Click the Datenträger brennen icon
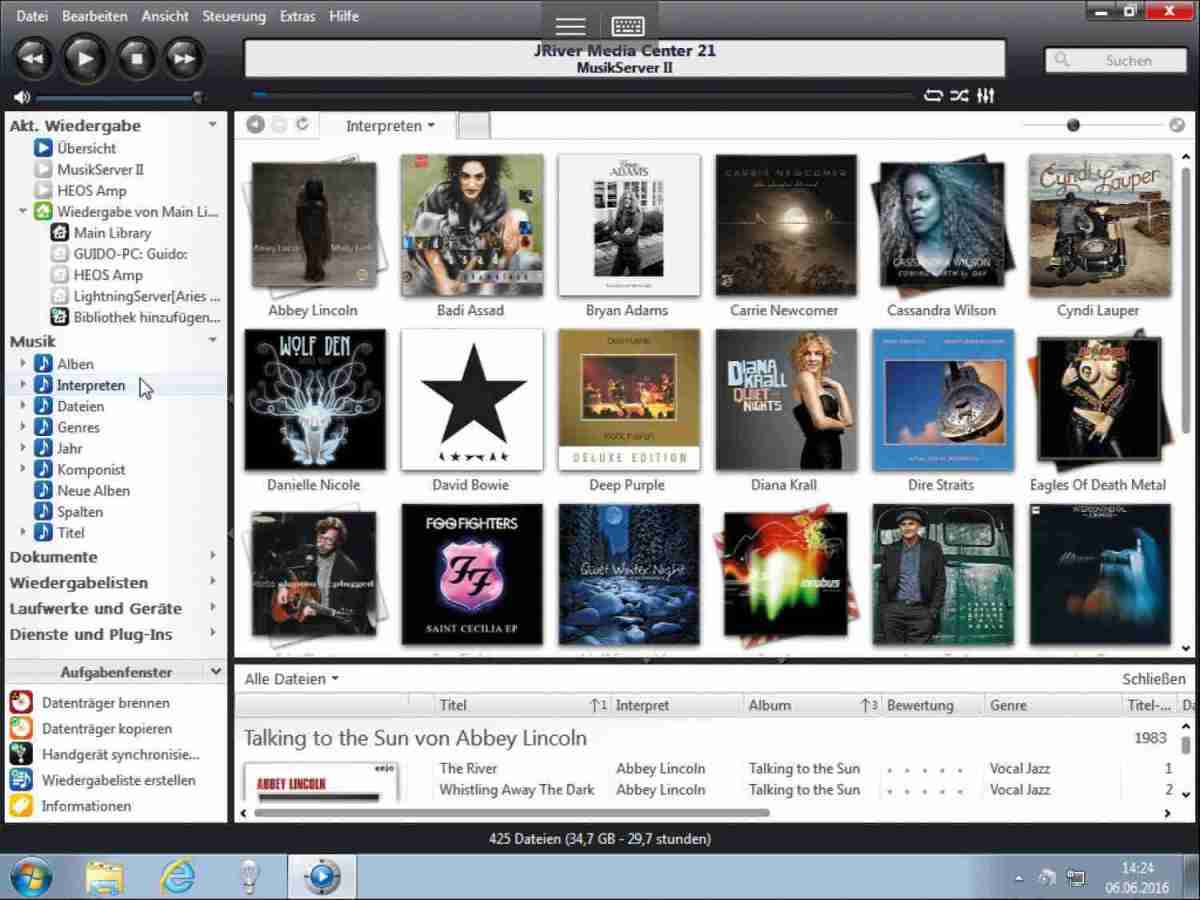This screenshot has height=900, width=1200. pos(21,702)
